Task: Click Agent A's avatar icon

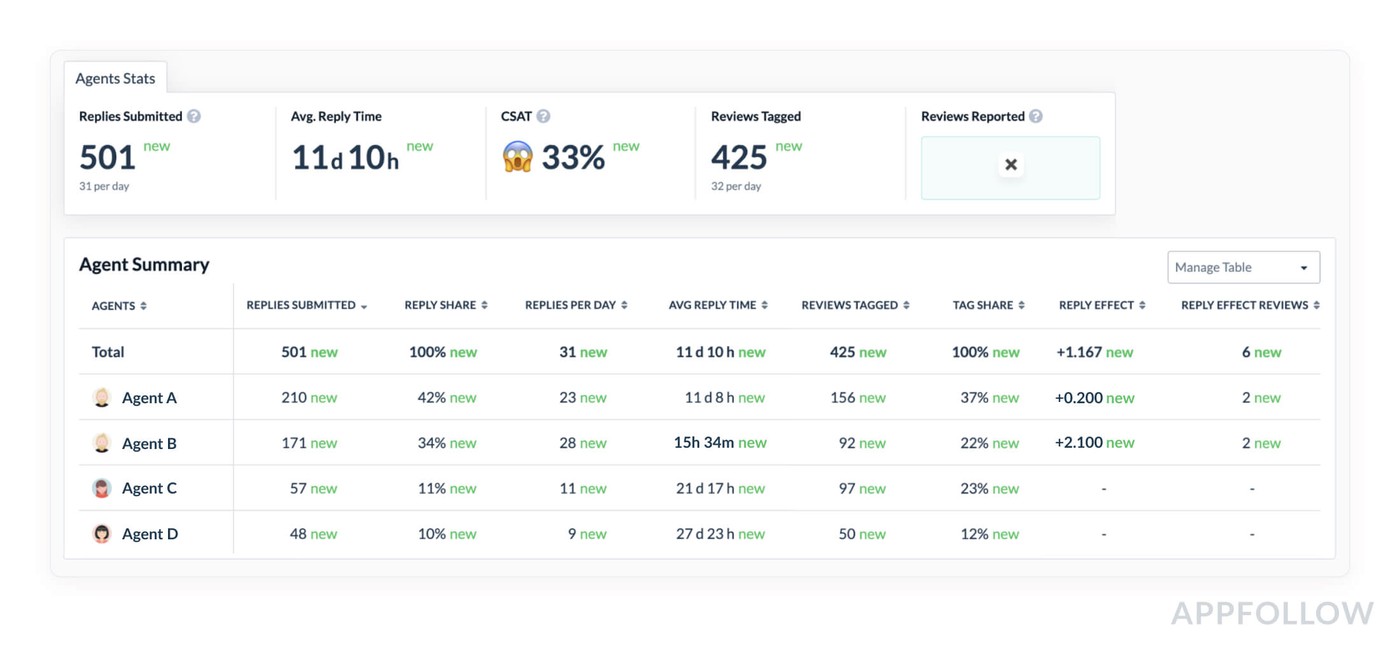Action: tap(102, 398)
